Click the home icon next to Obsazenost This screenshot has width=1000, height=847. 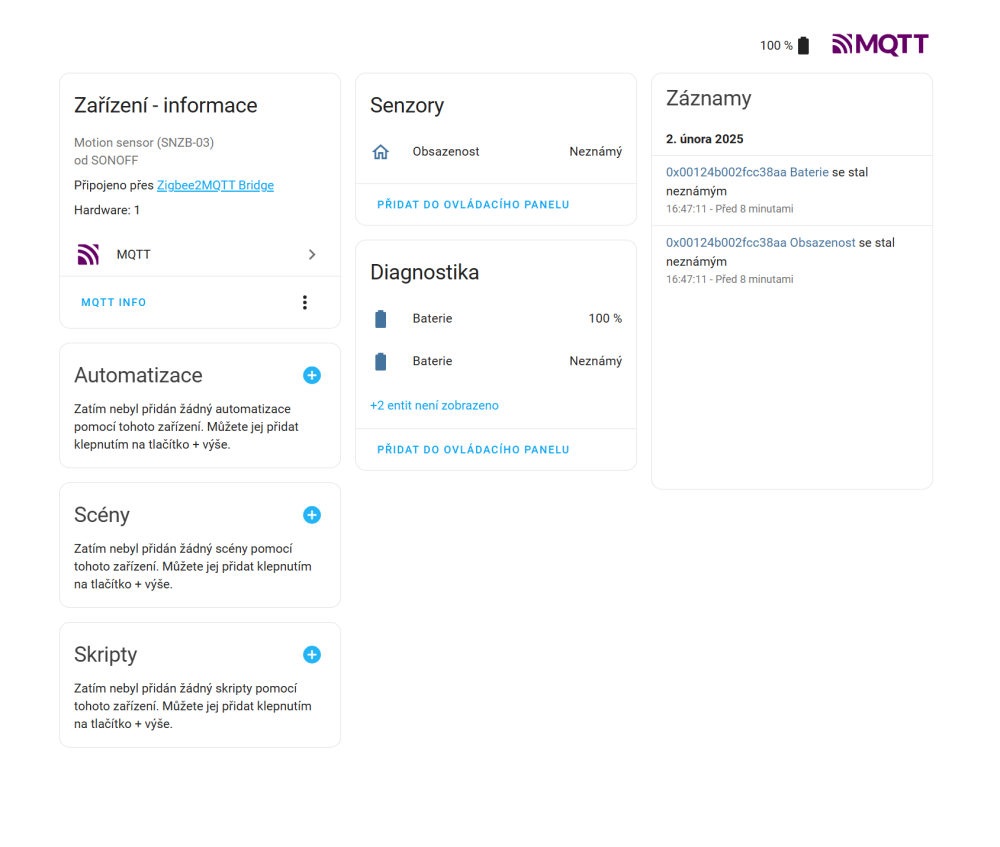pos(380,152)
